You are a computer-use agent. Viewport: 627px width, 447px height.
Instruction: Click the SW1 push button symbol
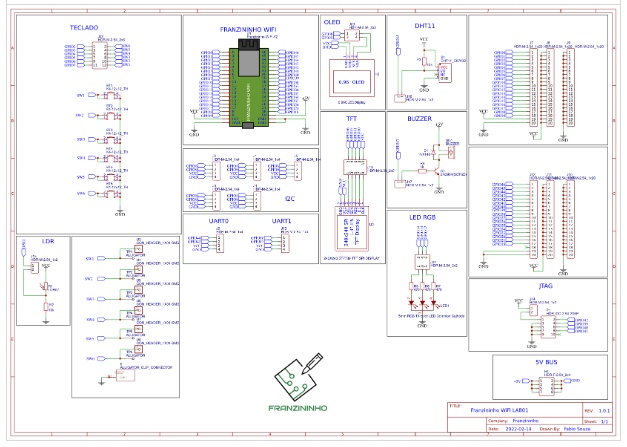pos(110,96)
